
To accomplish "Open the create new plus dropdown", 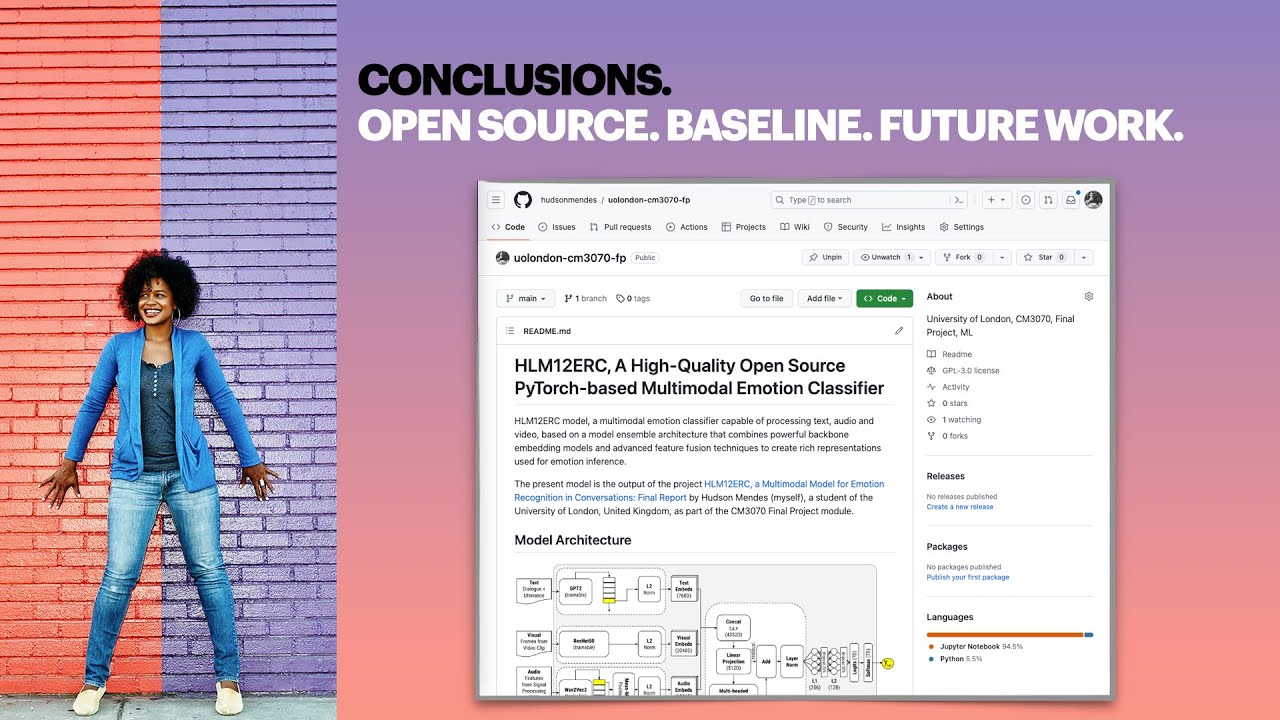I will pyautogui.click(x=997, y=200).
